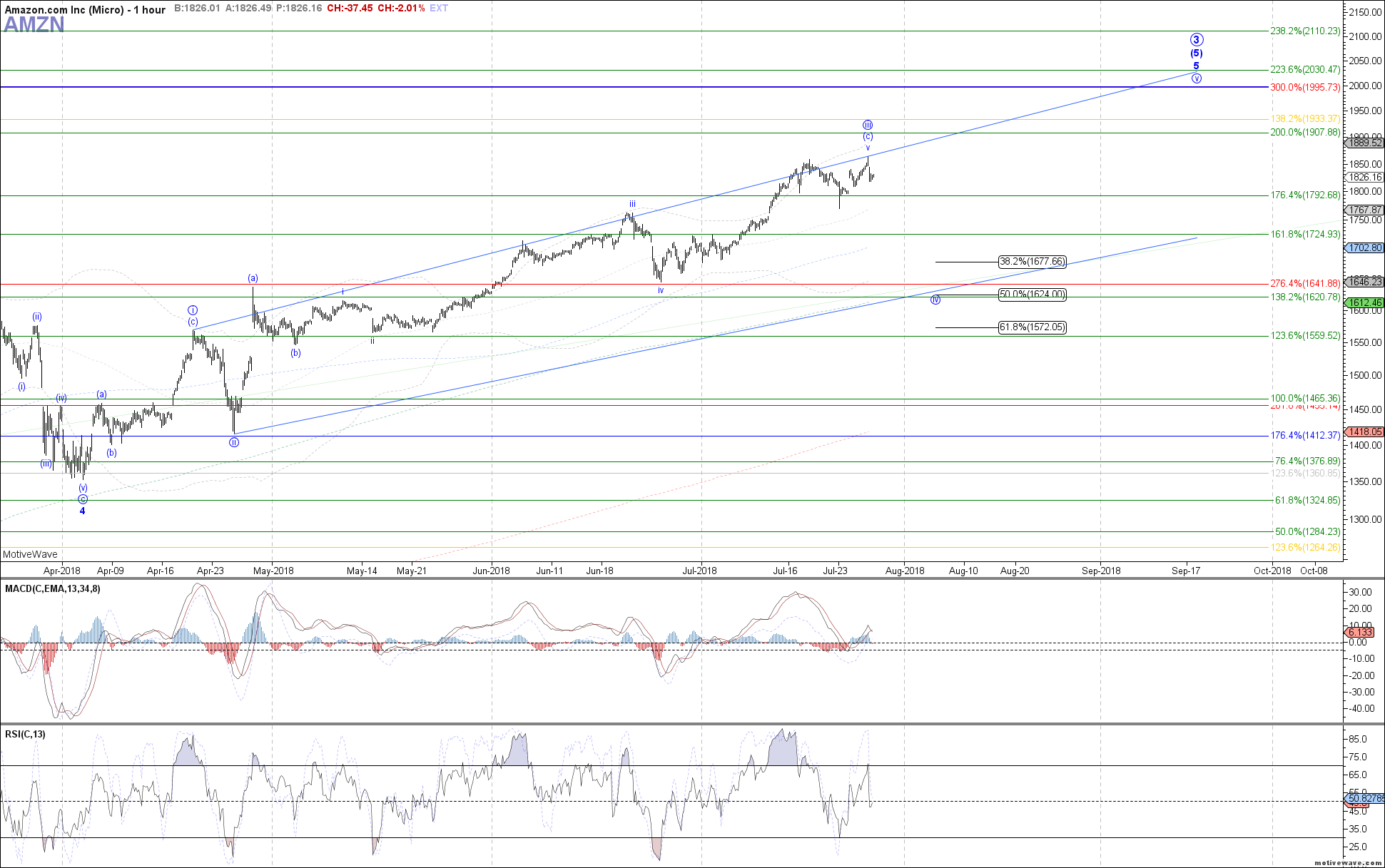Image resolution: width=1385 pixels, height=868 pixels.
Task: Select the orange 123.6%(1264.26) level label
Action: click(x=1305, y=548)
